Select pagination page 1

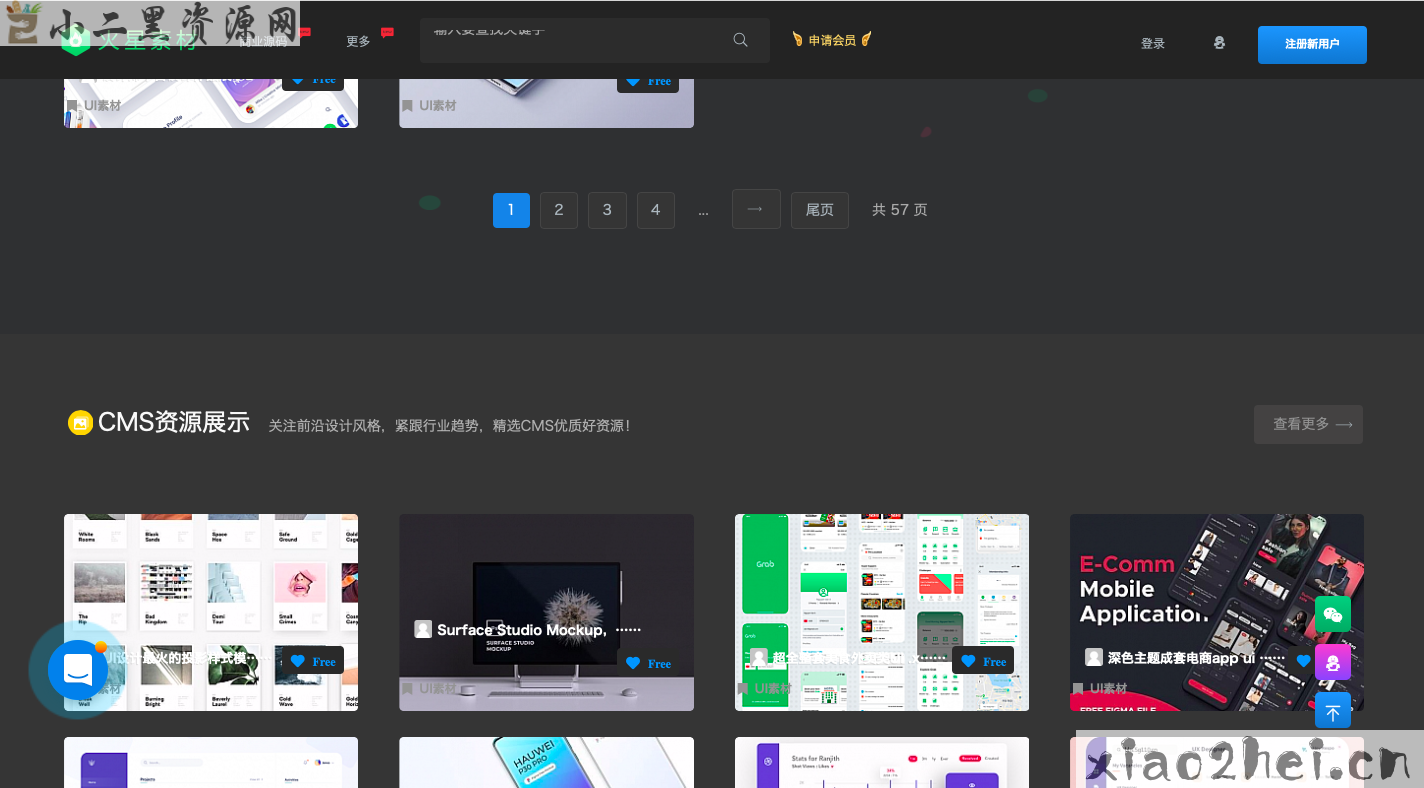click(x=511, y=210)
